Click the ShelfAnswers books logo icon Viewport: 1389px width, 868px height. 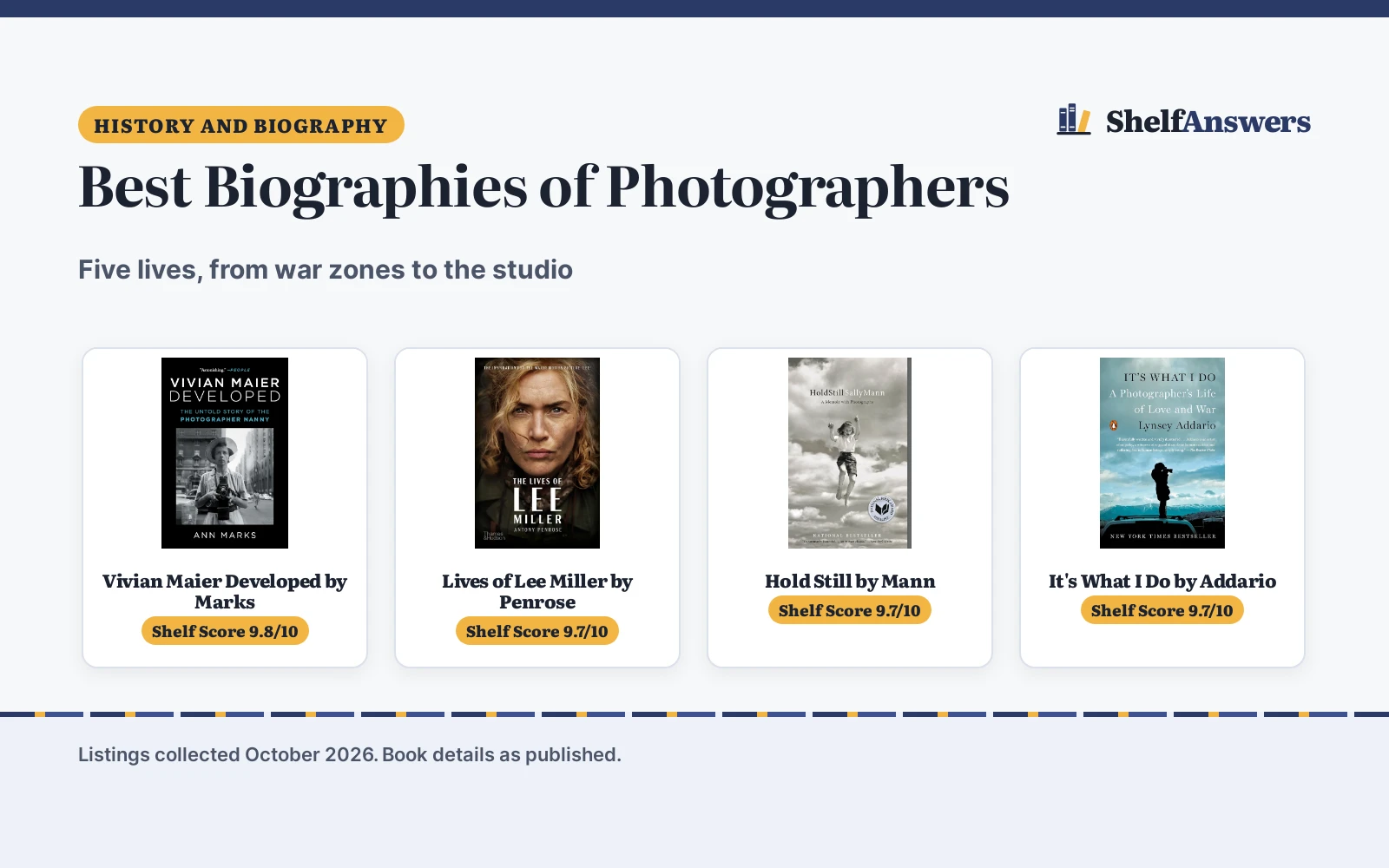pyautogui.click(x=1074, y=120)
